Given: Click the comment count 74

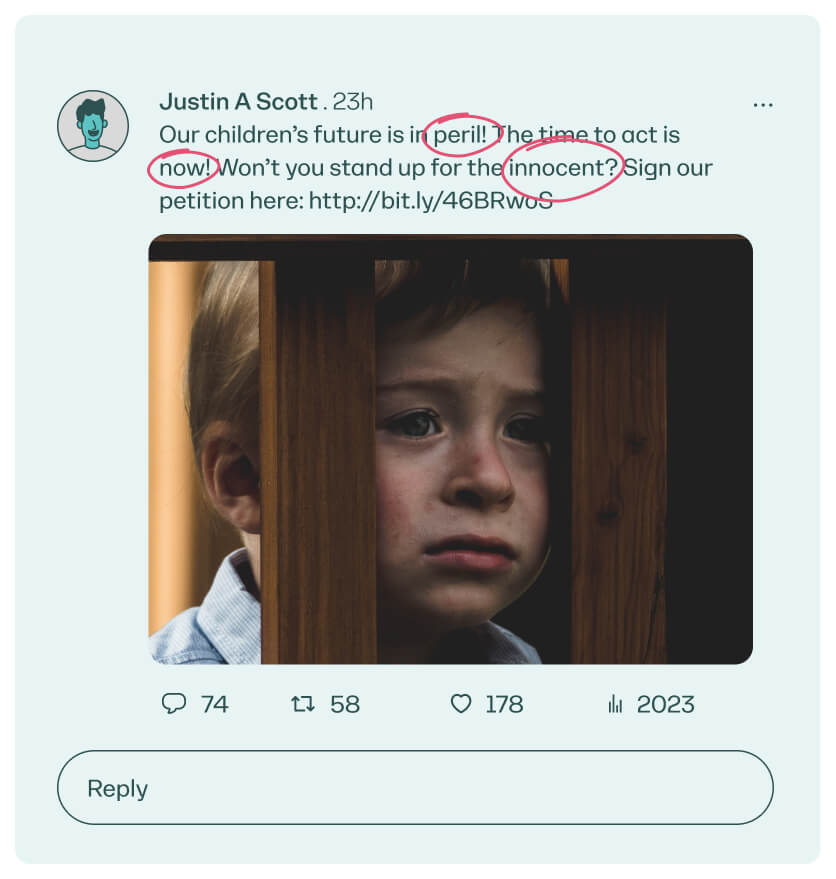Looking at the screenshot, I should click(214, 704).
